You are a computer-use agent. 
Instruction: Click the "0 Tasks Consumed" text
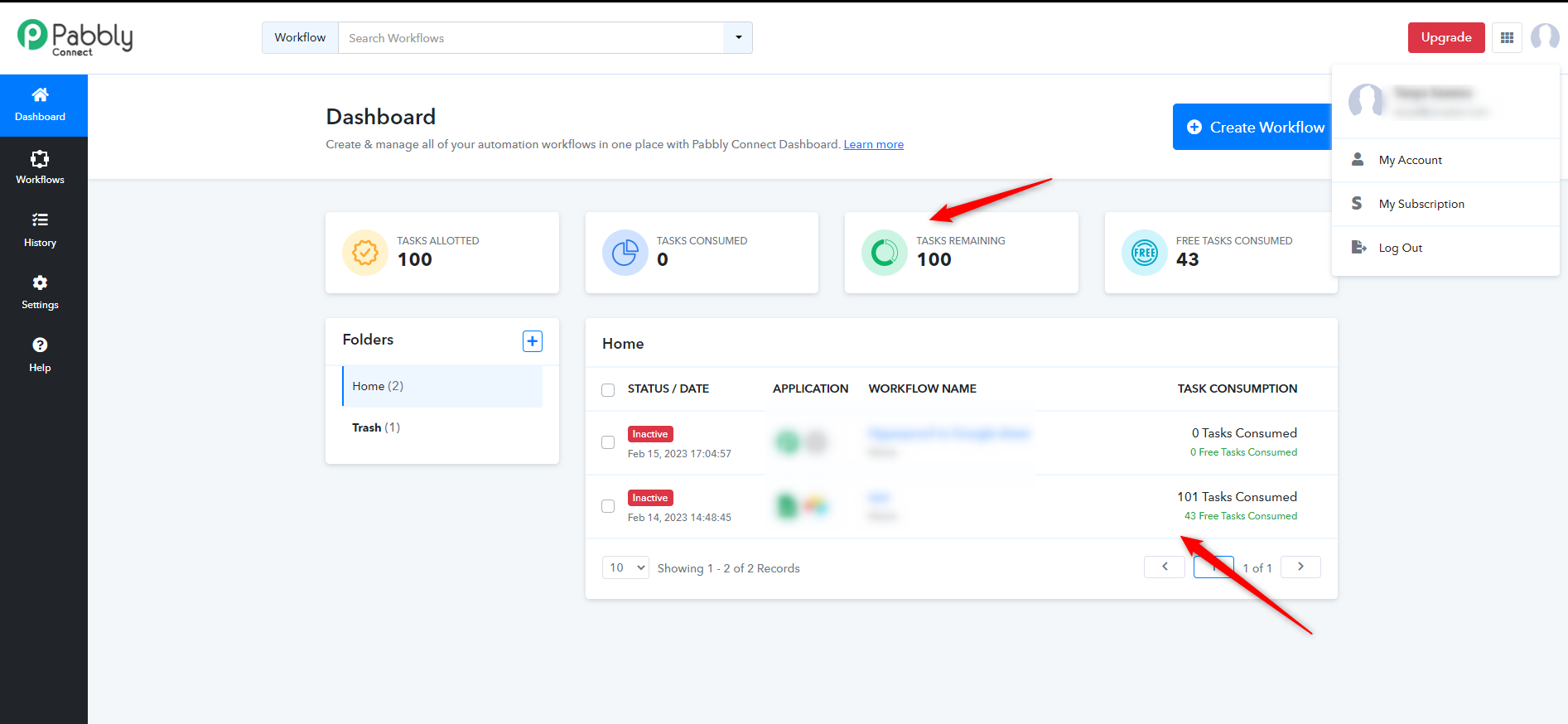1244,433
